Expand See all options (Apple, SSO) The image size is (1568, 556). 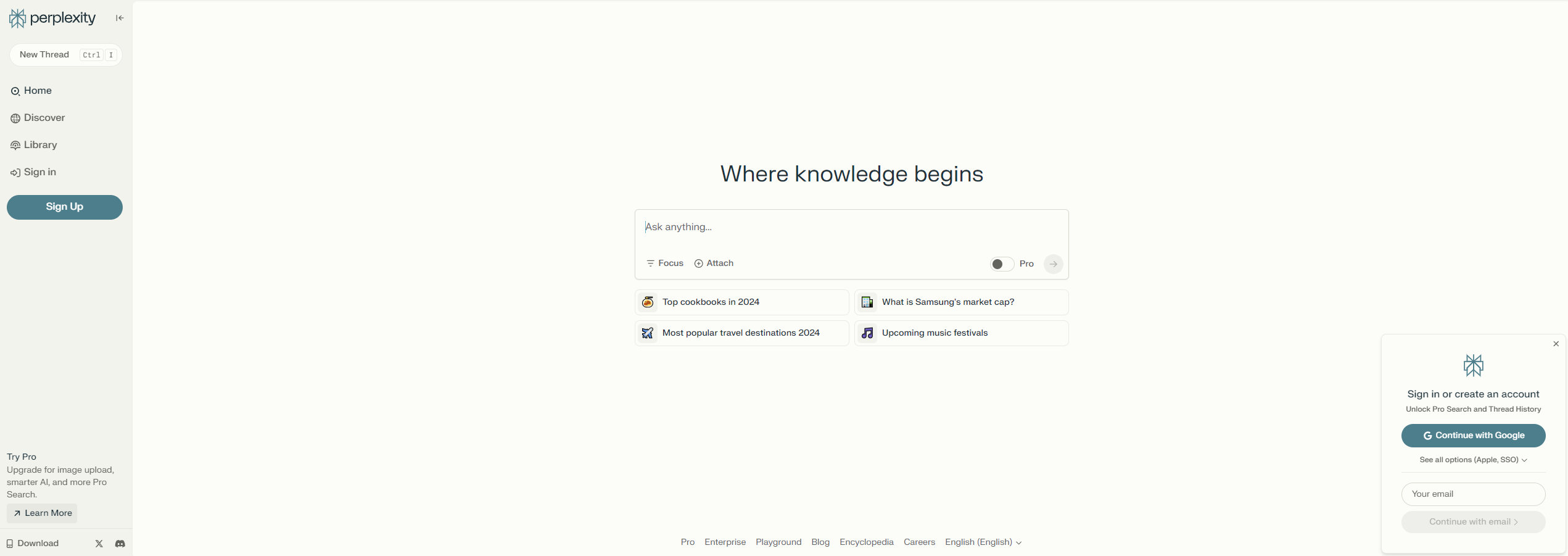pos(1473,460)
